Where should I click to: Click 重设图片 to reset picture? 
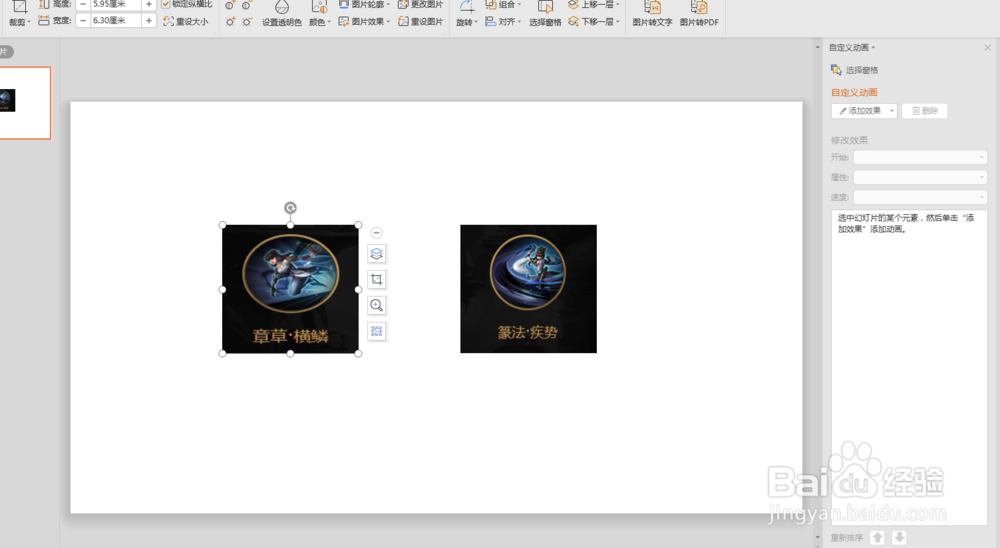[420, 22]
